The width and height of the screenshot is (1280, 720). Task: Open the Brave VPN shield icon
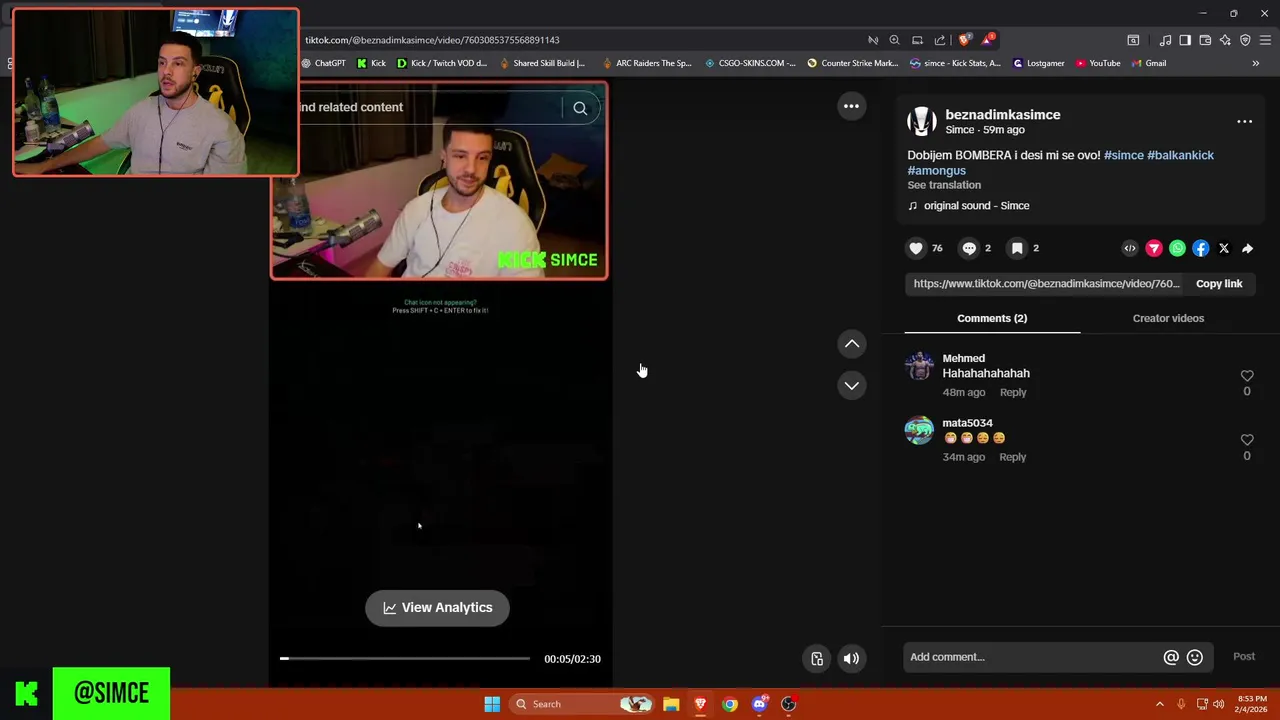pyautogui.click(x=1245, y=40)
